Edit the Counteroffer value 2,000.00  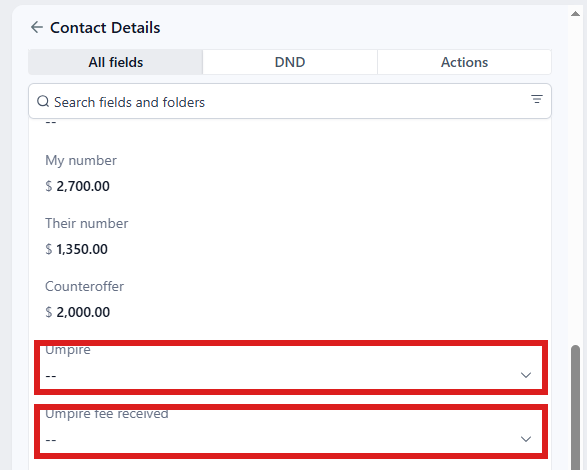pos(83,312)
